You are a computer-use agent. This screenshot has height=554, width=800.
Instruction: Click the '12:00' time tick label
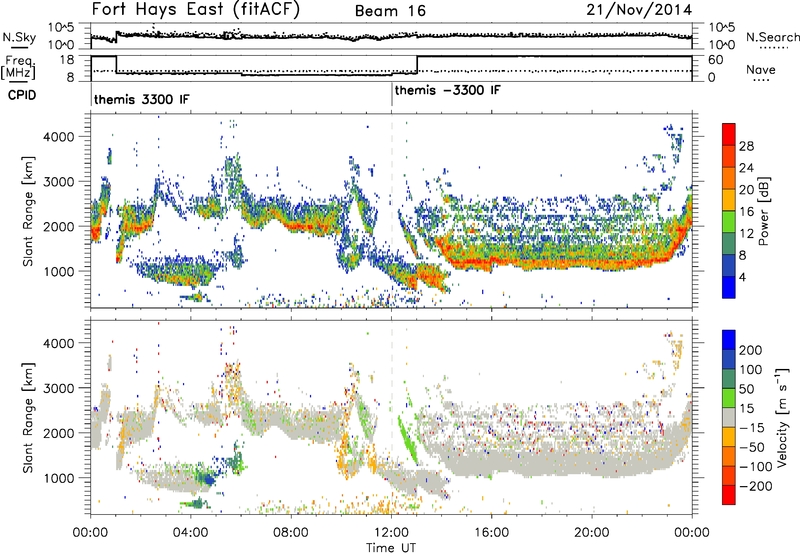point(391,533)
